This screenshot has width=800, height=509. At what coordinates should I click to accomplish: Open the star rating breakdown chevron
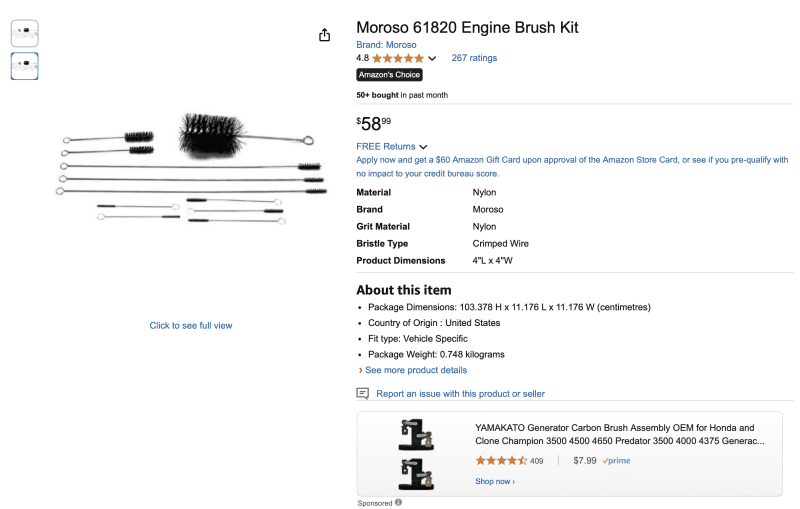(432, 58)
